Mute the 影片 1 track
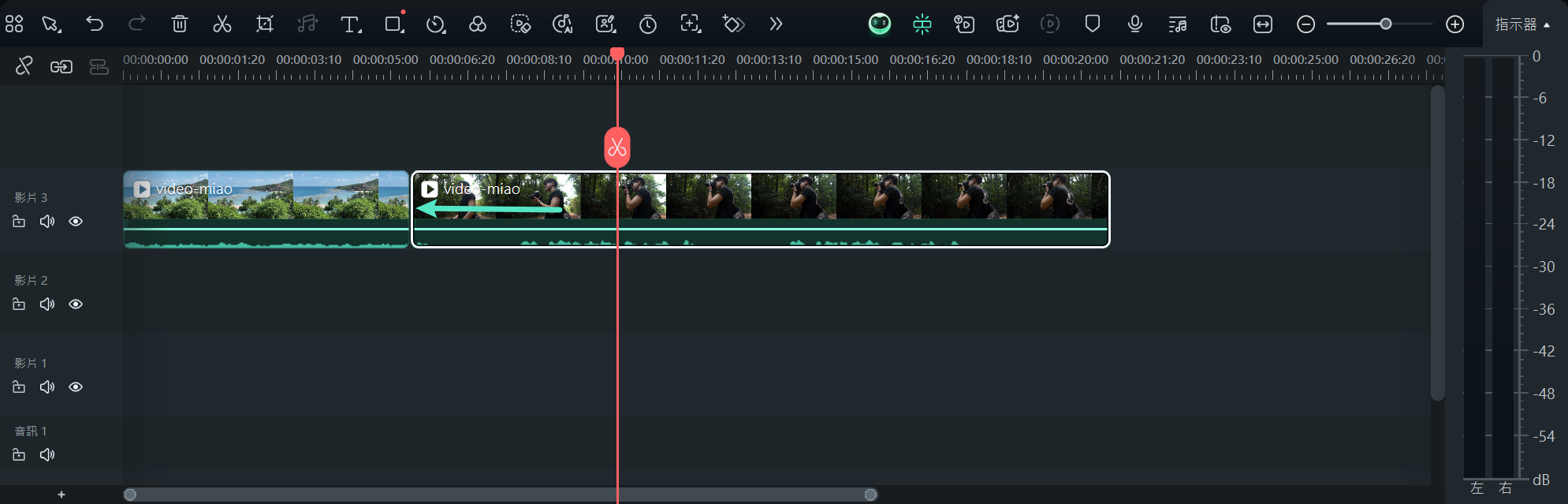 [47, 387]
